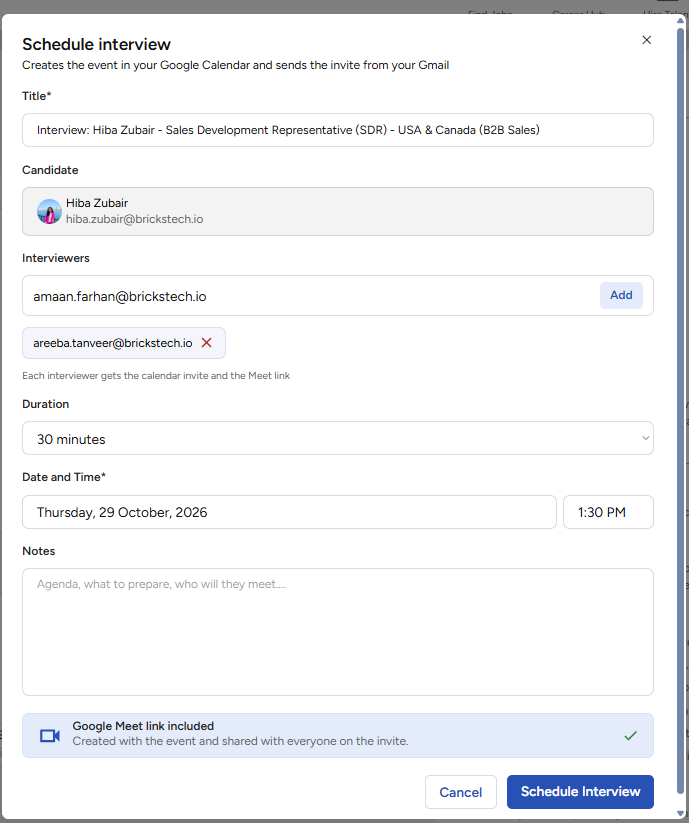Click the Google Meet video camera icon
This screenshot has height=823, width=689.
[x=50, y=736]
